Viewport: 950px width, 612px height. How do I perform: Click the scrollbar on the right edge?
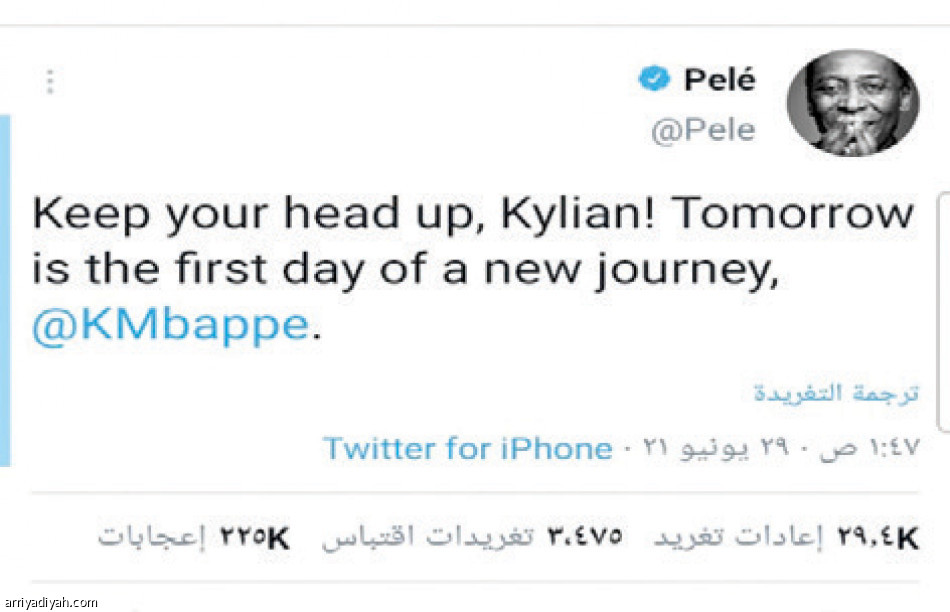pos(941,310)
